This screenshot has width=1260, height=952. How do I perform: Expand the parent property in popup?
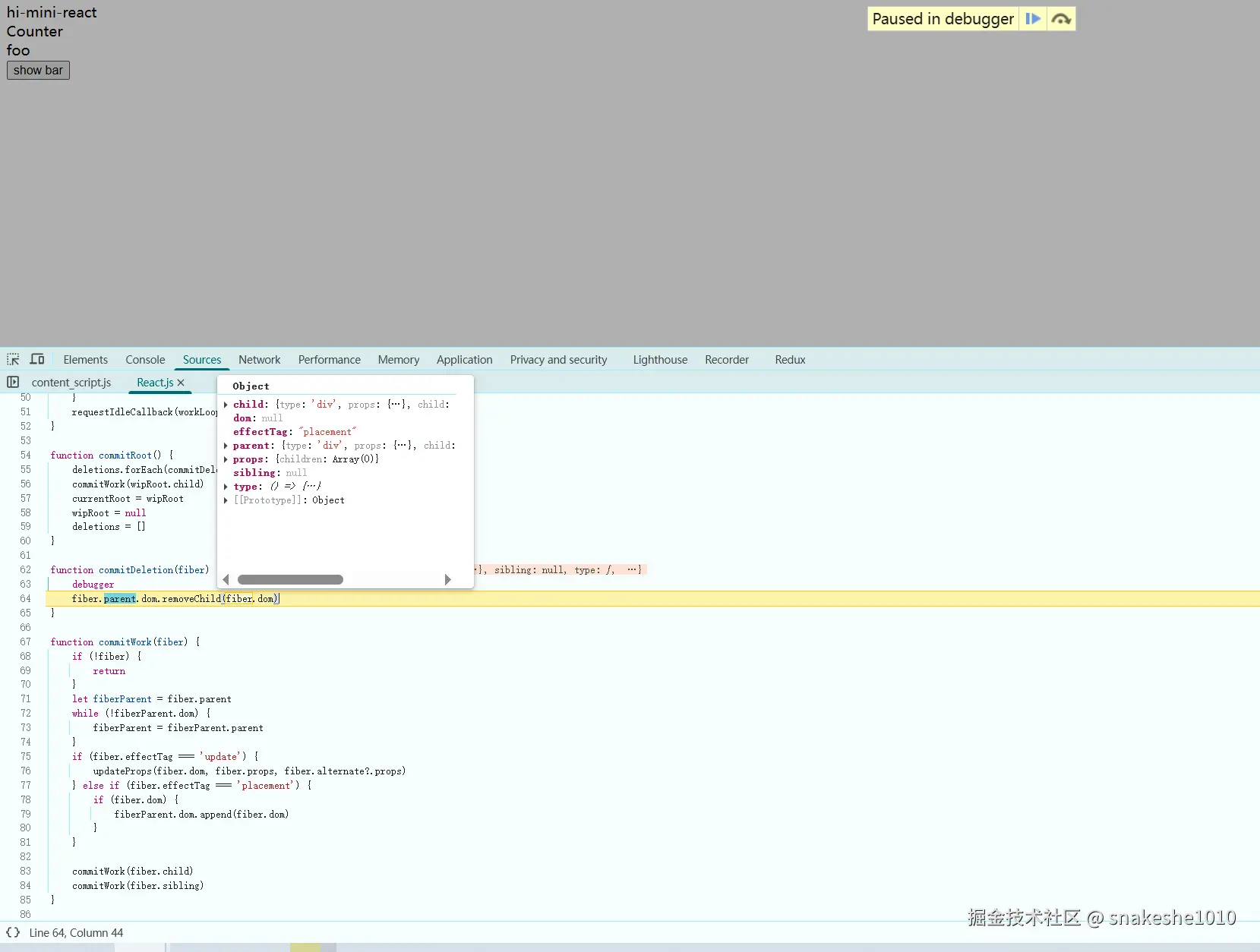coord(226,446)
